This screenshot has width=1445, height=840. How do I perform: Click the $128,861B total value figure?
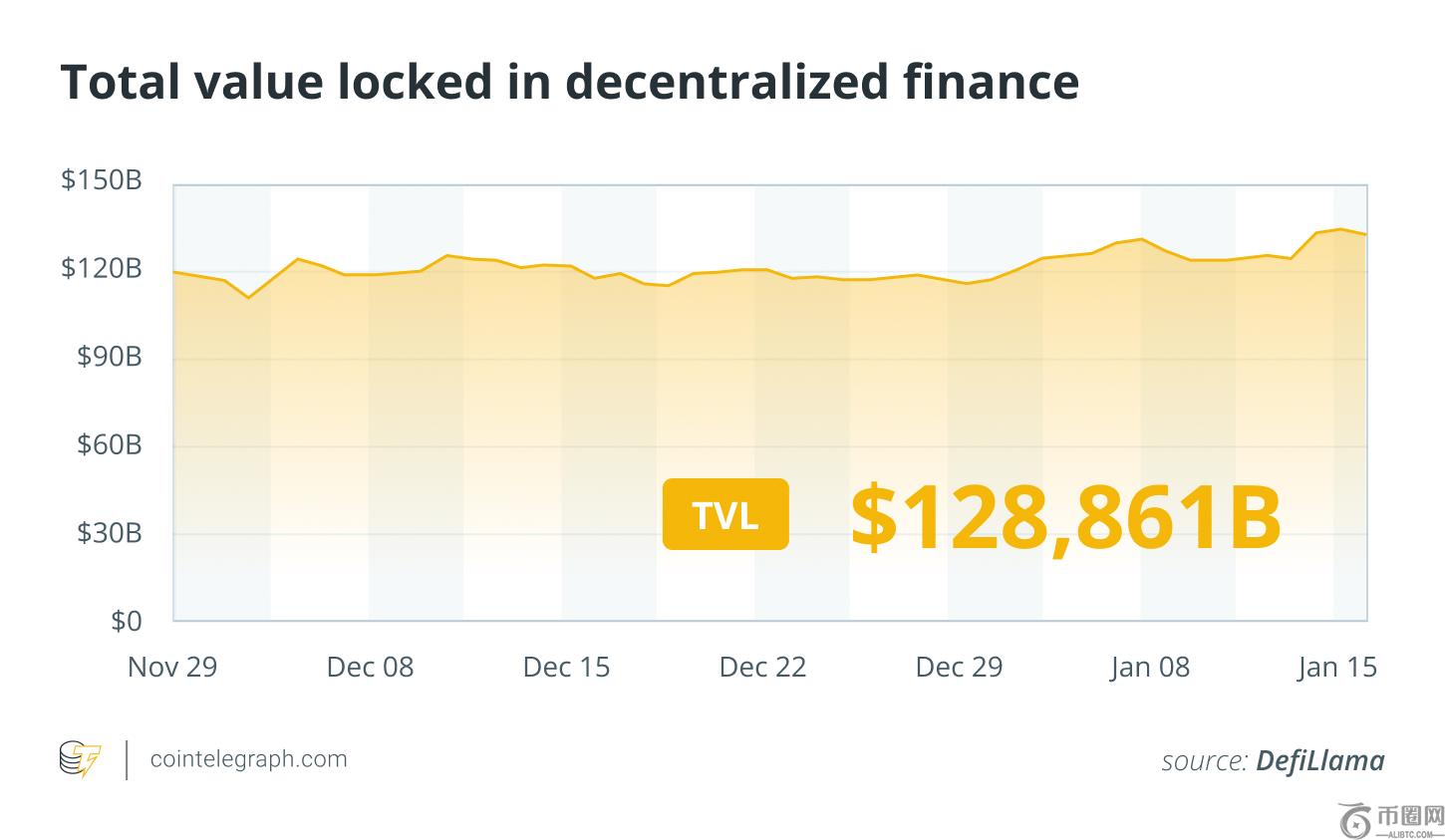coord(1065,517)
